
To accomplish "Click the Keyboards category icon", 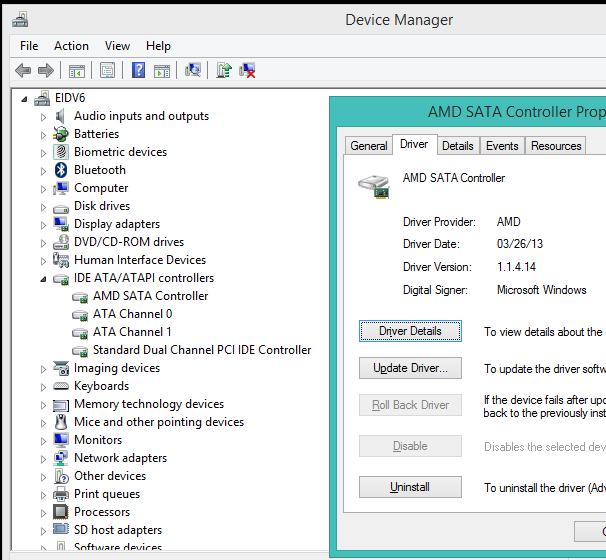I will [x=61, y=386].
